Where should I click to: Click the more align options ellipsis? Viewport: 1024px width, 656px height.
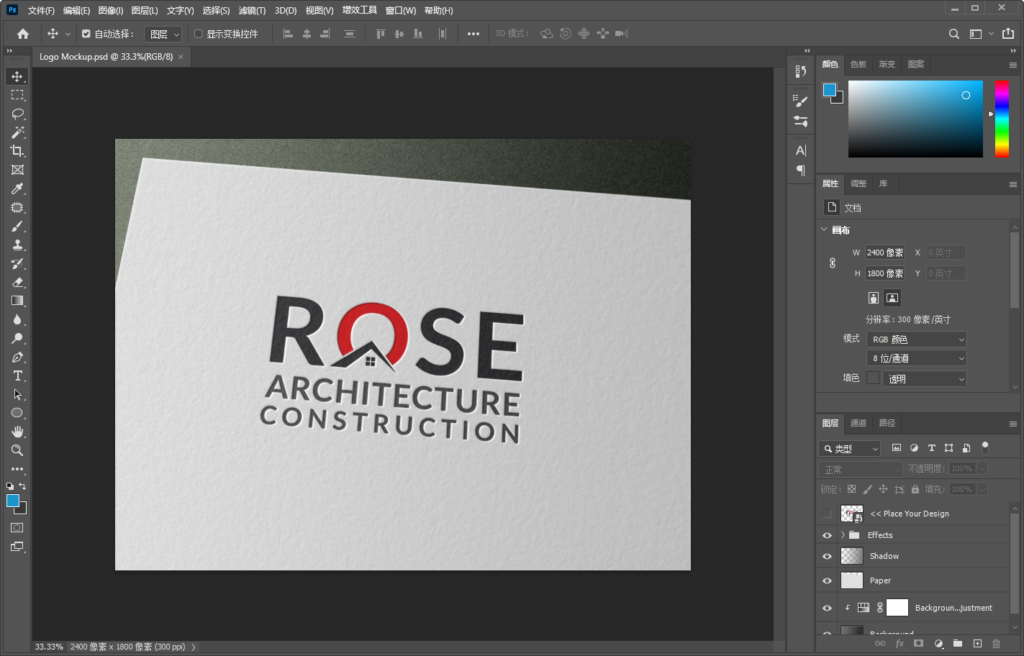[x=473, y=34]
